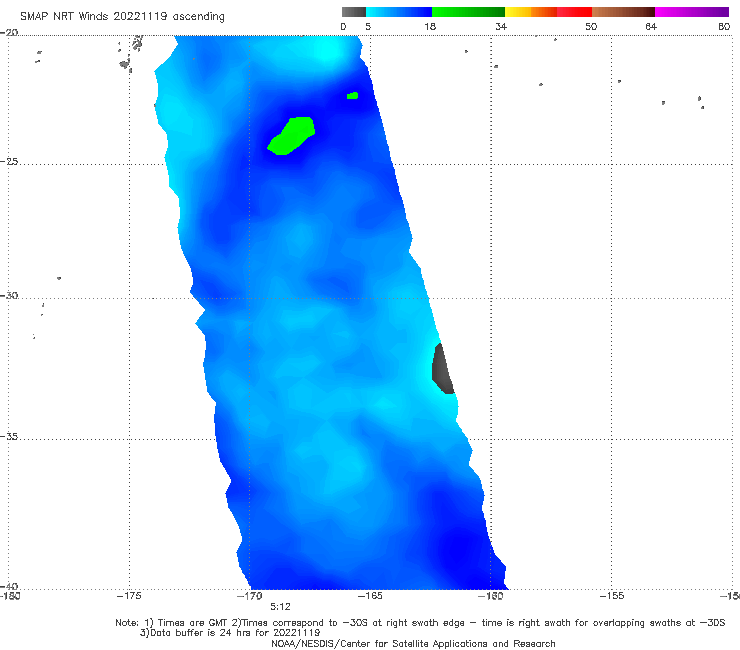740x650 pixels.
Task: Click the '3)Data buffer is 24 hrs' note line
Action: 230,633
